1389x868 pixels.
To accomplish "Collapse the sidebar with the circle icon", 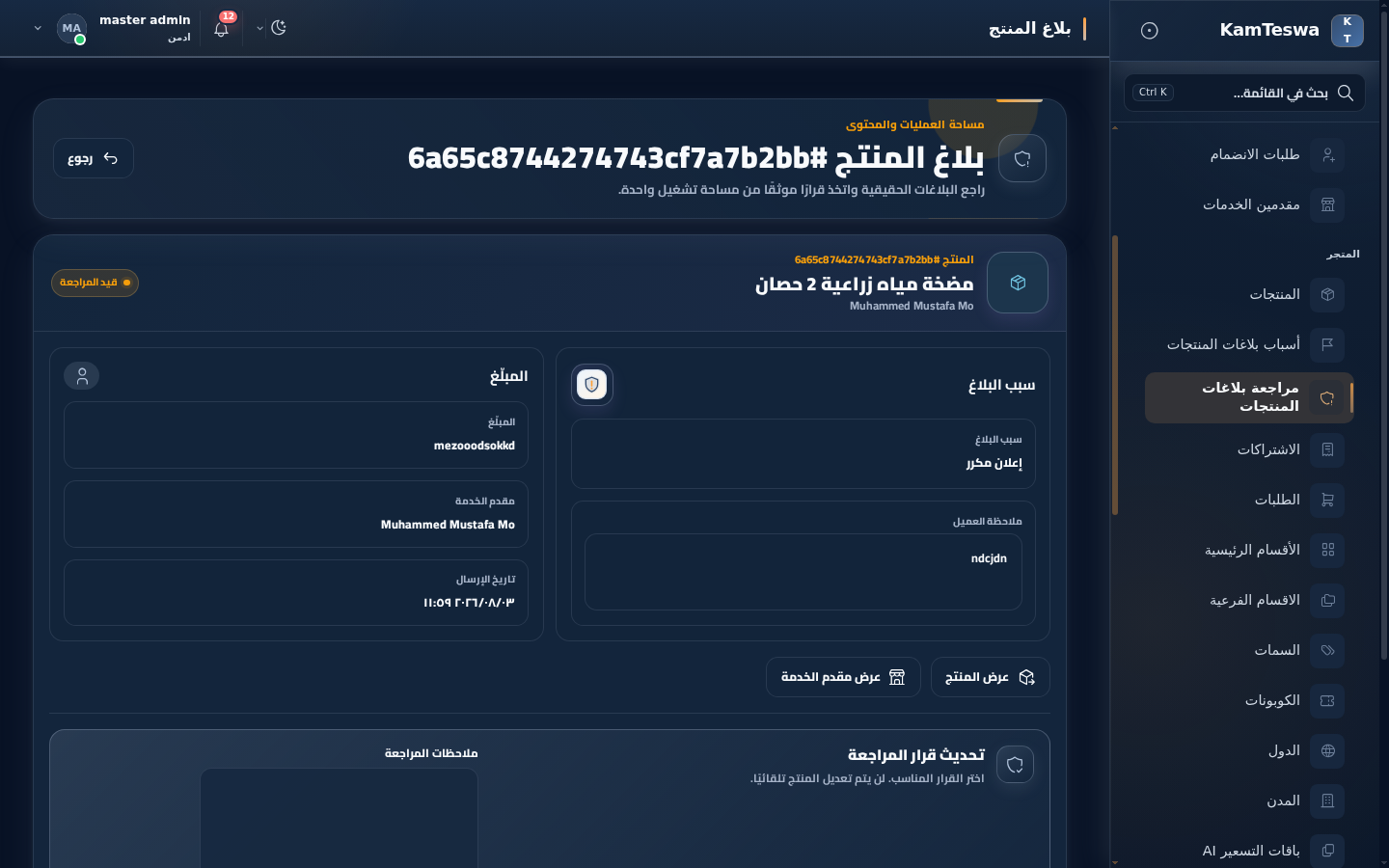I will 1149,31.
